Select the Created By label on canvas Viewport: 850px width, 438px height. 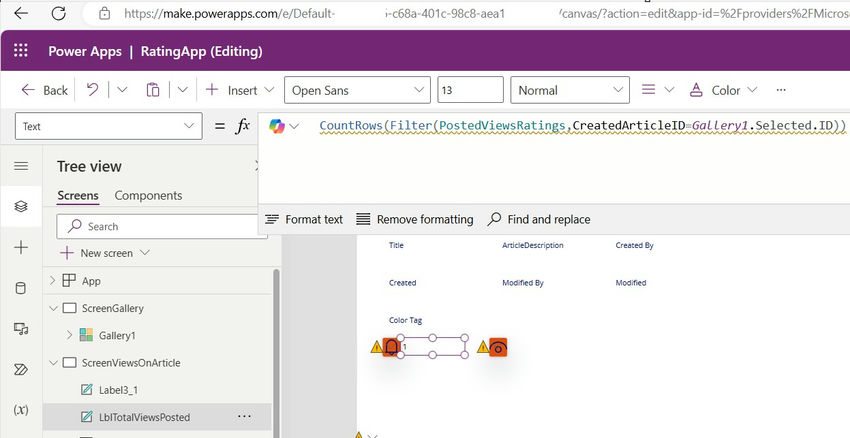pyautogui.click(x=634, y=245)
